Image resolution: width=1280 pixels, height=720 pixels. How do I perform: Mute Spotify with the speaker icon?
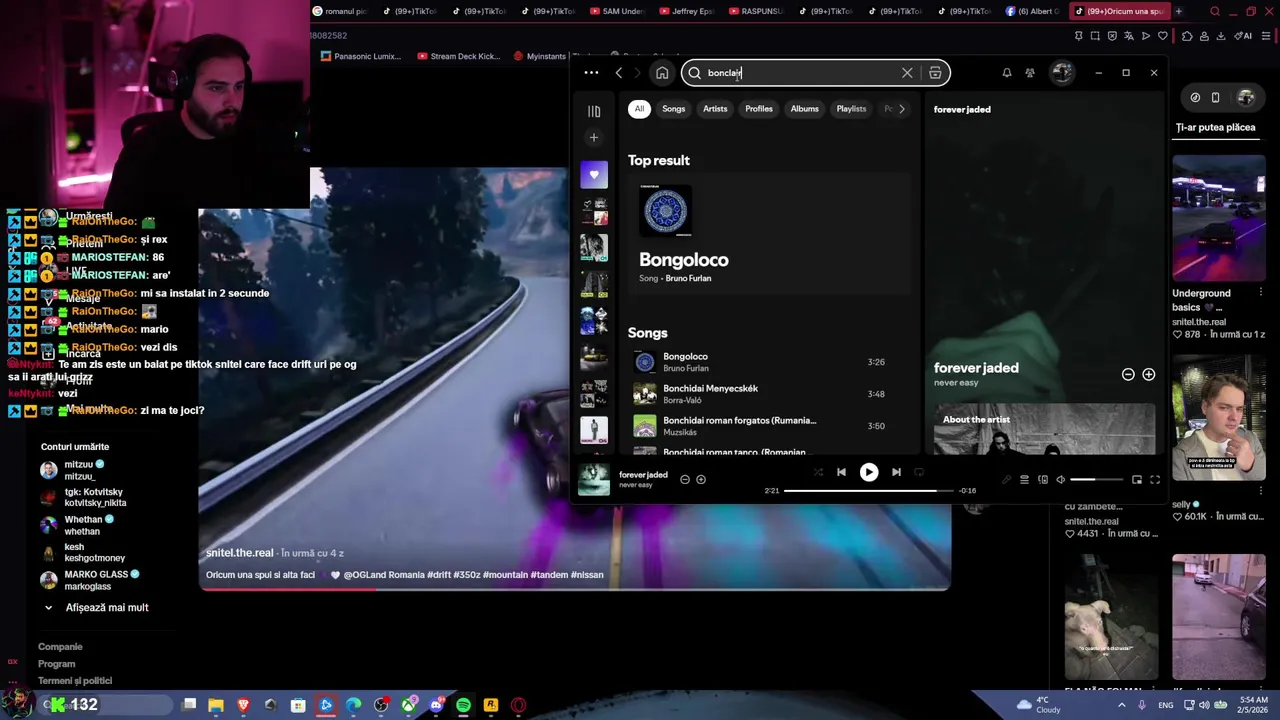1061,480
